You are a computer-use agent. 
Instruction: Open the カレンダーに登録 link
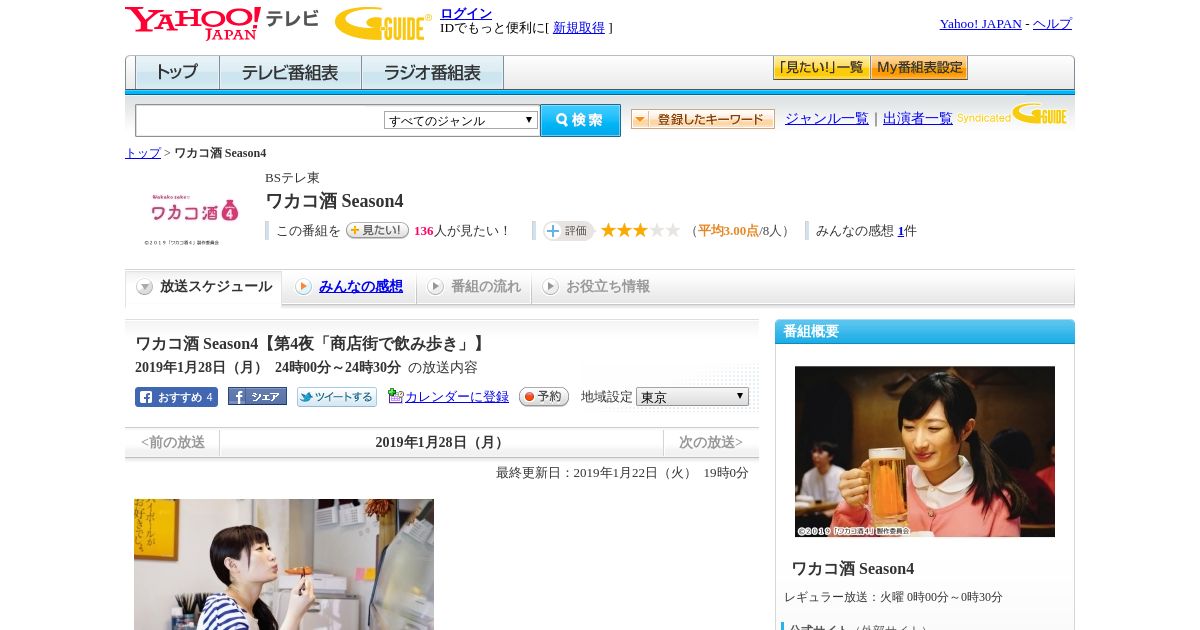[457, 397]
